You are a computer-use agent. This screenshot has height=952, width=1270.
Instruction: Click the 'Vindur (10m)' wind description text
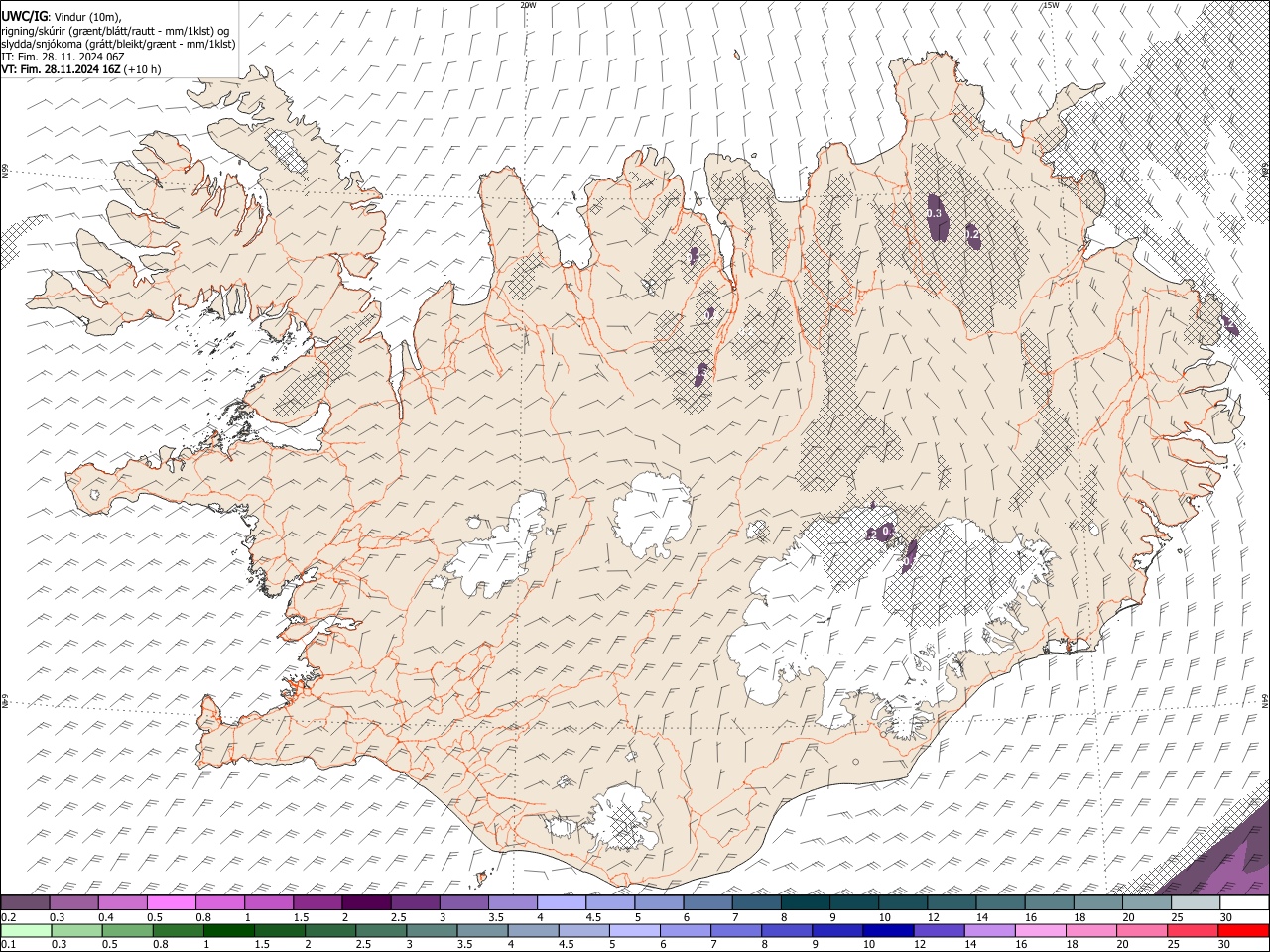(x=85, y=17)
